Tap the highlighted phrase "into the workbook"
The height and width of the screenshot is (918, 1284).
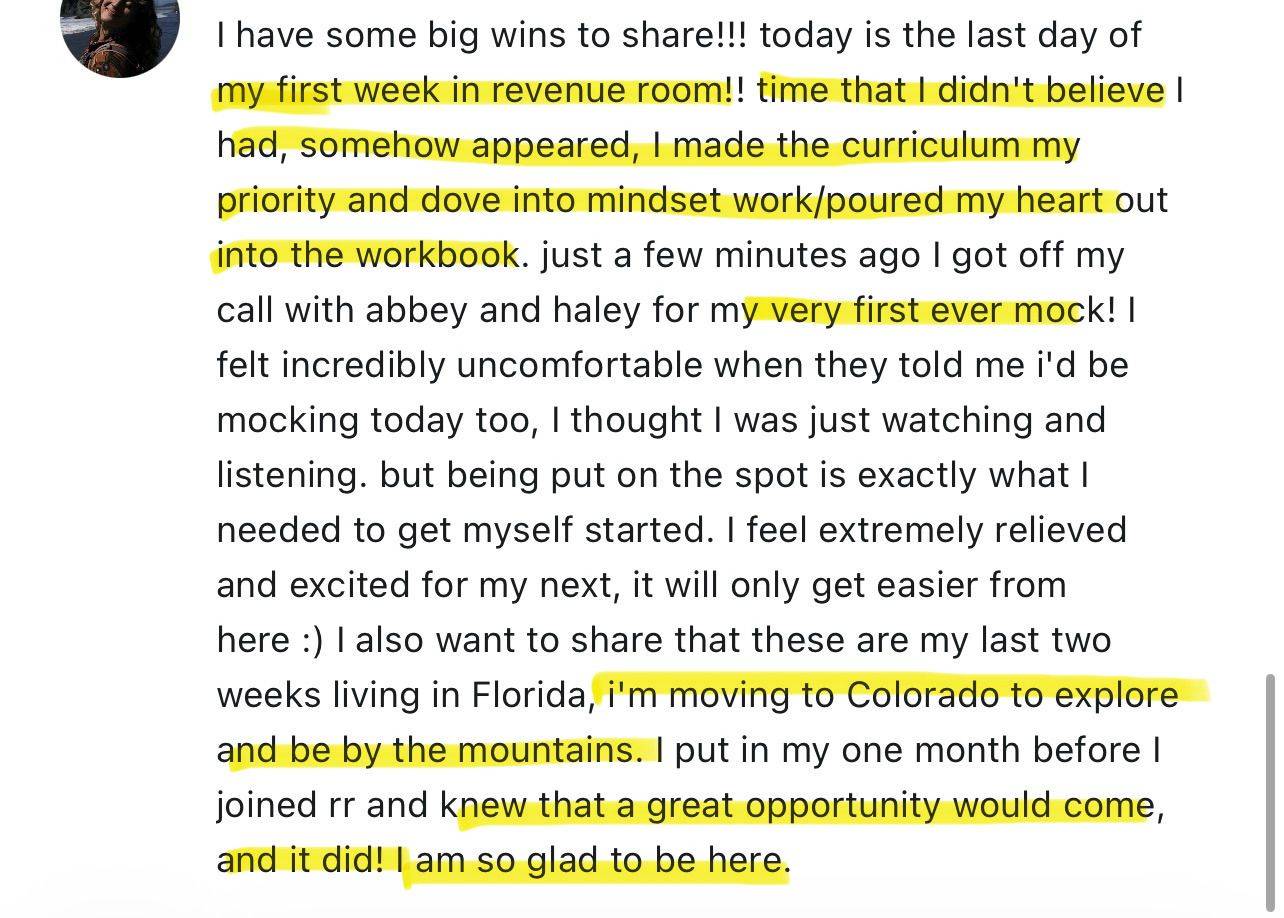(x=368, y=256)
